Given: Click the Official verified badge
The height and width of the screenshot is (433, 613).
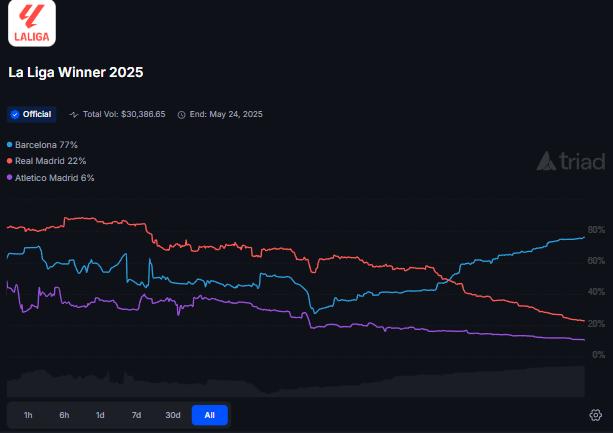Looking at the screenshot, I should pyautogui.click(x=32, y=115).
